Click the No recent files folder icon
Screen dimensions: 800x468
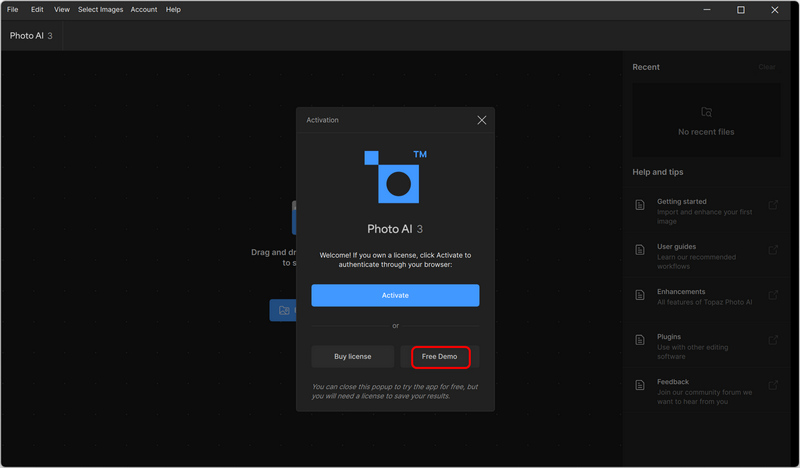pyautogui.click(x=706, y=112)
